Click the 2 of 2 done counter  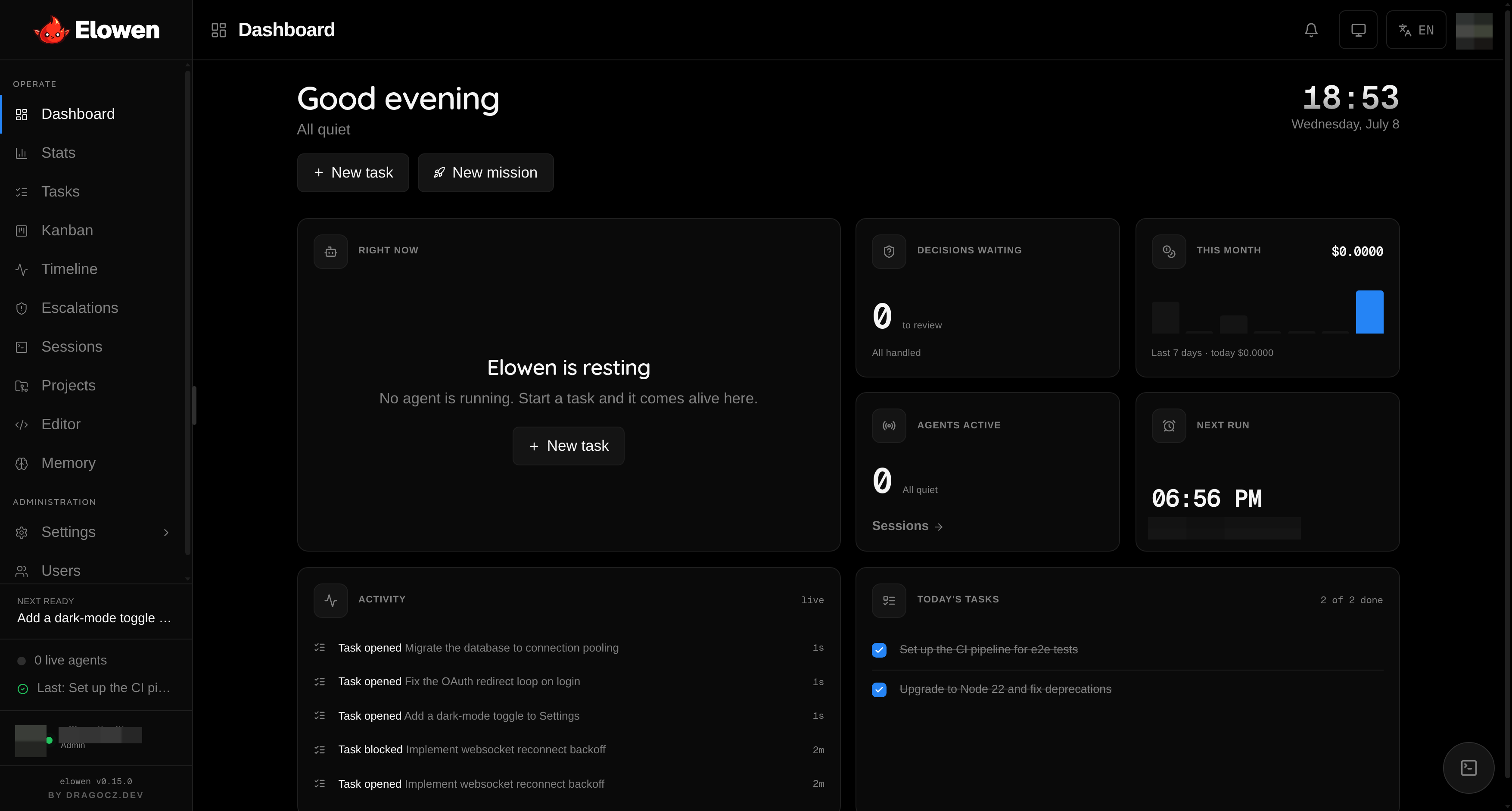tap(1351, 600)
